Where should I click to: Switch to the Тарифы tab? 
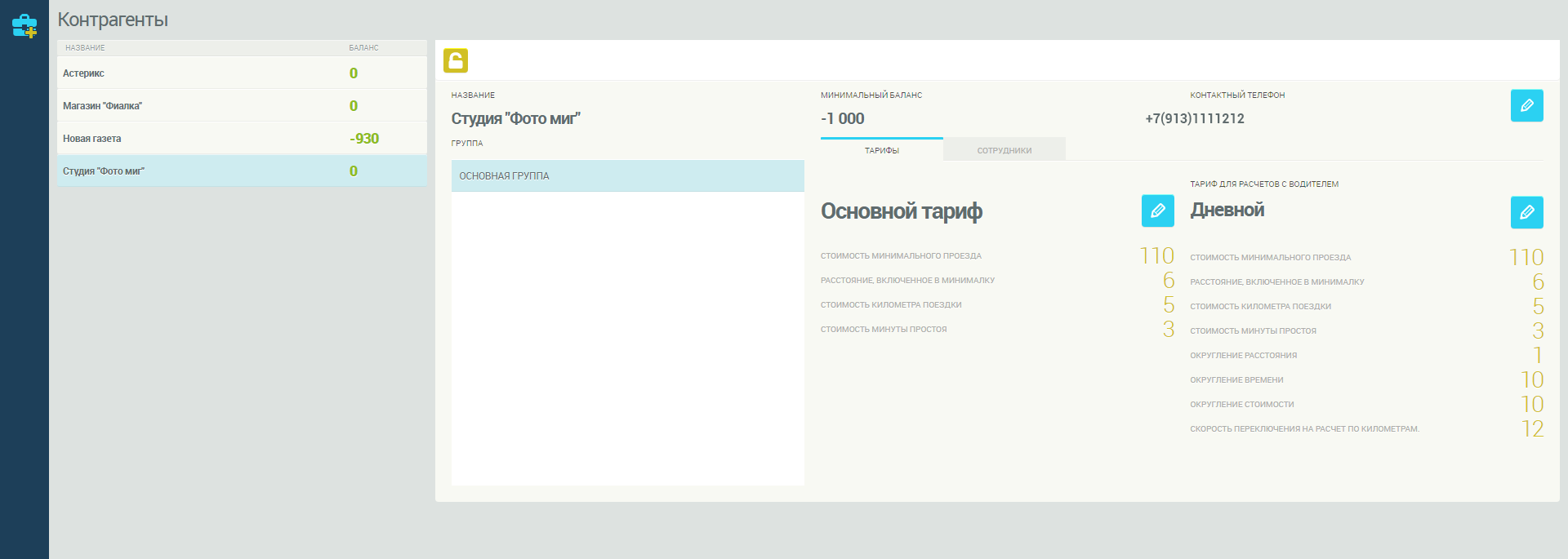point(881,150)
